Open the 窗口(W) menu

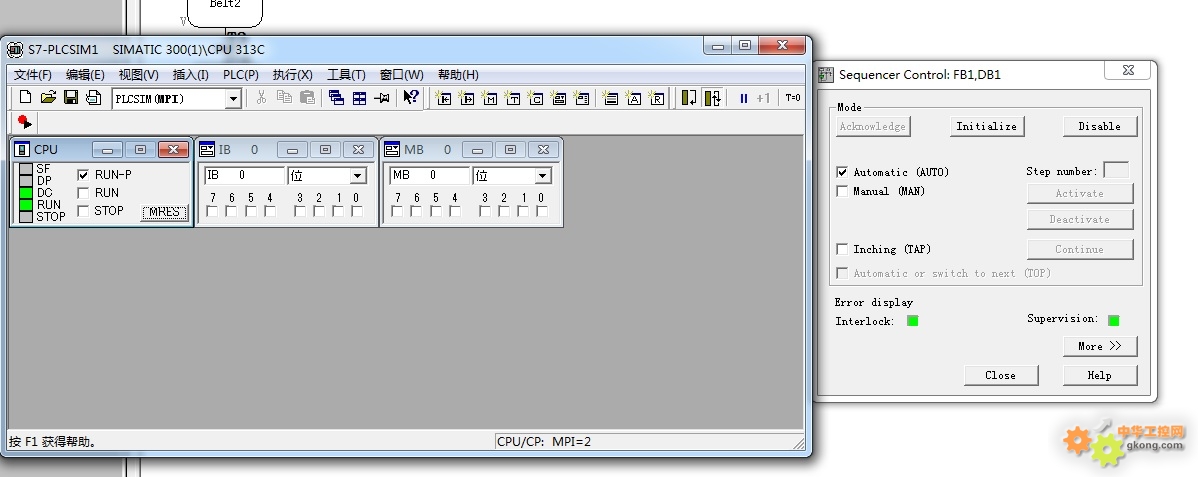point(401,74)
